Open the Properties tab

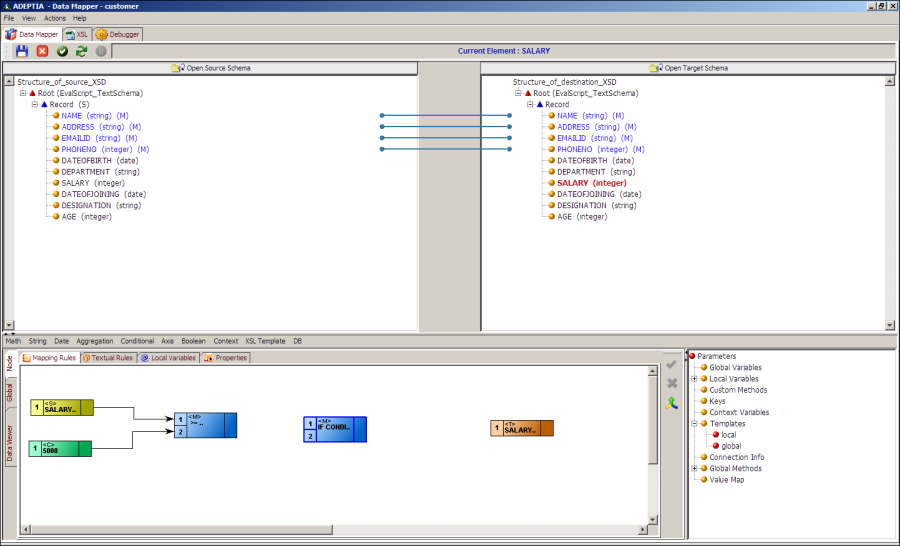225,358
